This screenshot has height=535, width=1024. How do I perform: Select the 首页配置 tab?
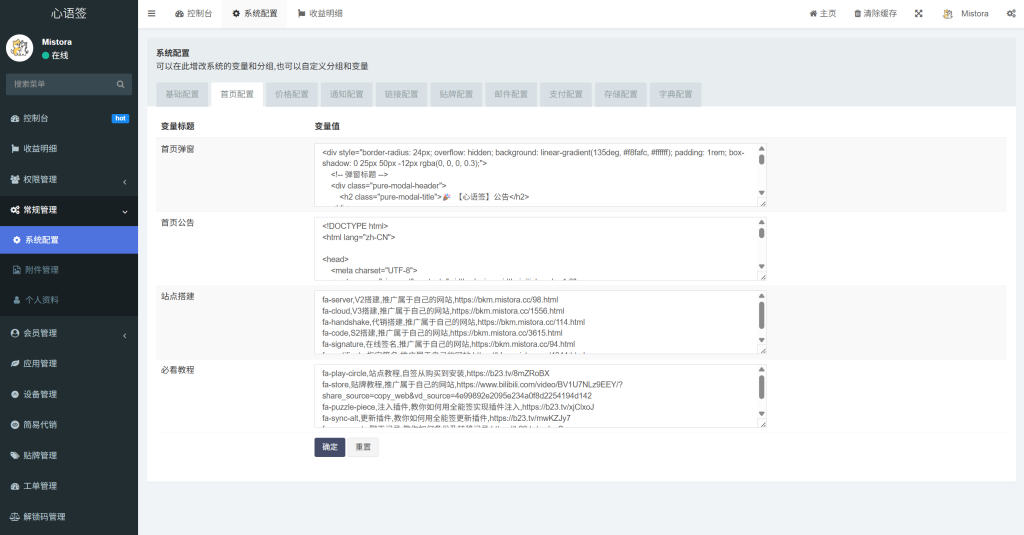click(x=237, y=94)
